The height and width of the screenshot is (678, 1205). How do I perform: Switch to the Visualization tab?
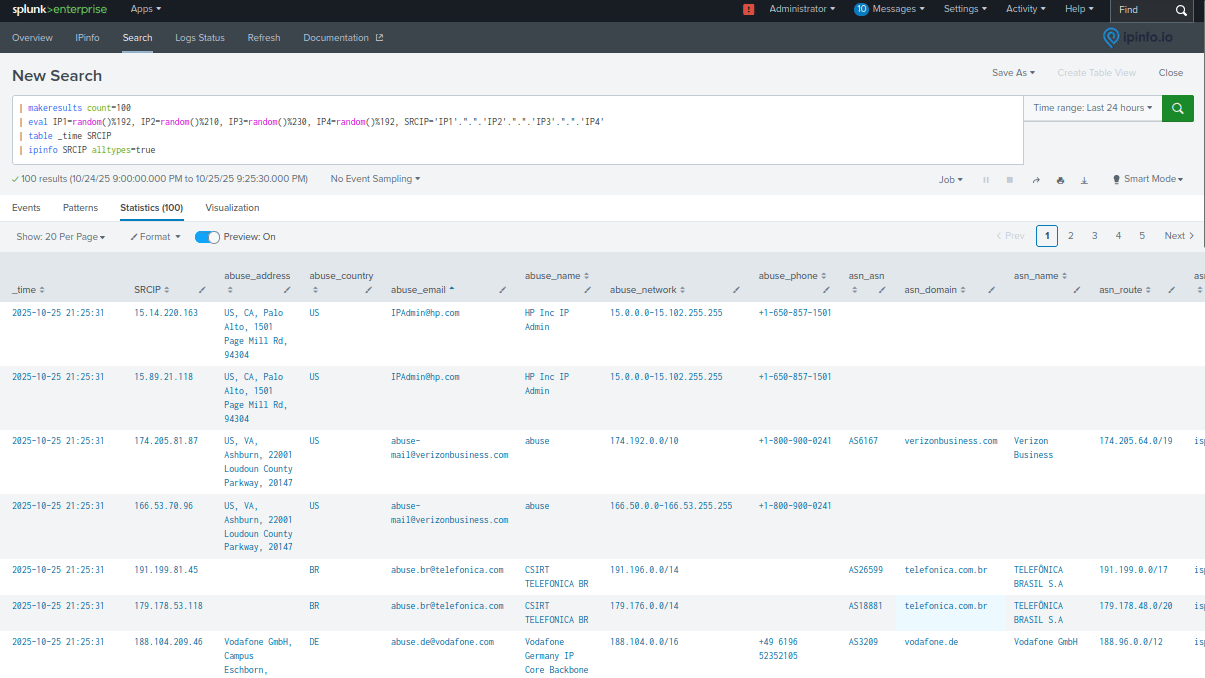point(231,207)
